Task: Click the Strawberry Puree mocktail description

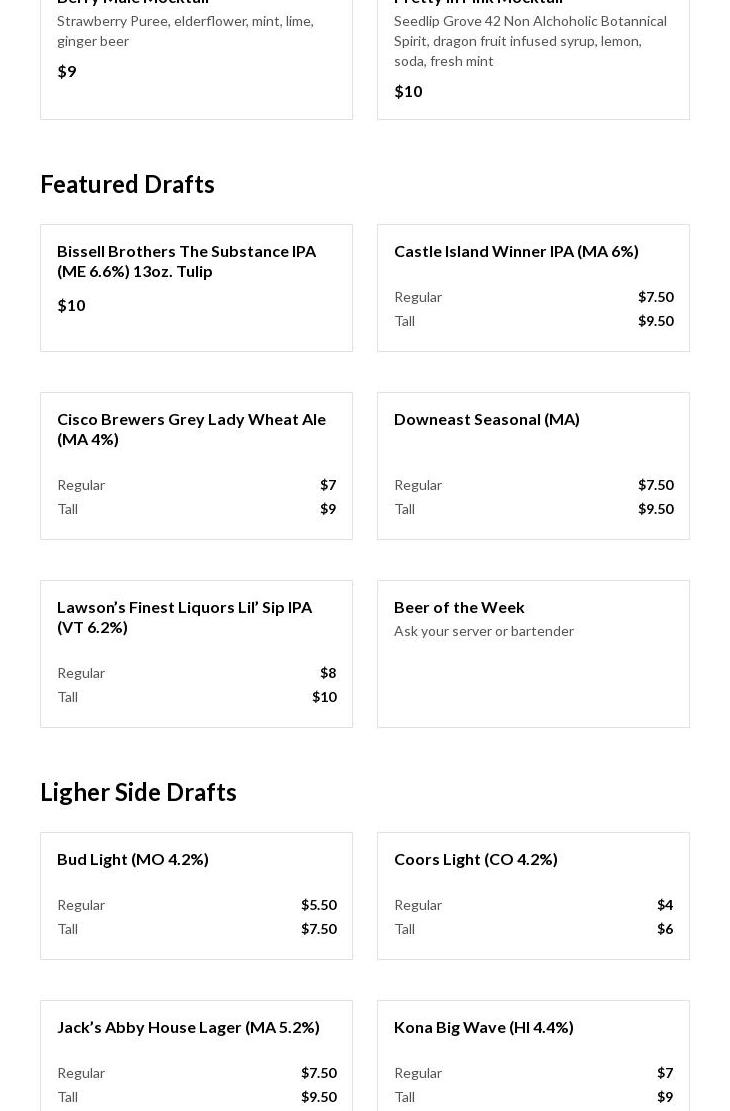Action: tap(185, 31)
